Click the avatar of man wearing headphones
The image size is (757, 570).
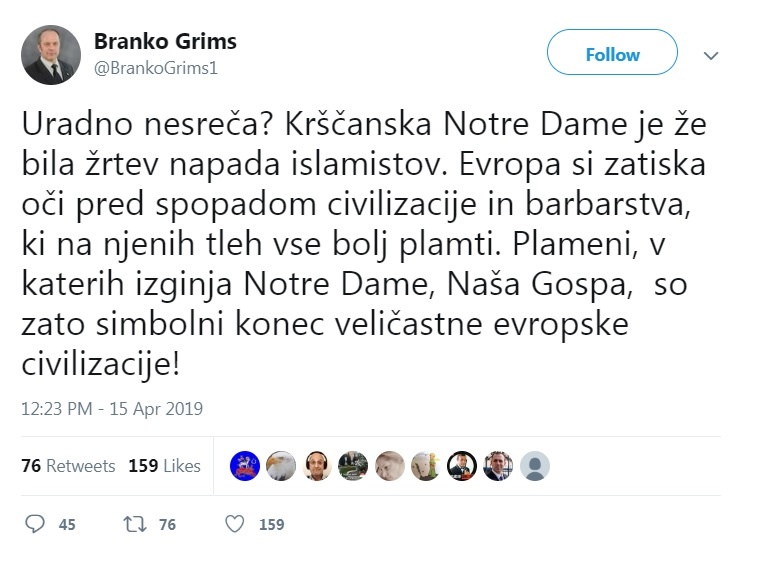(317, 466)
